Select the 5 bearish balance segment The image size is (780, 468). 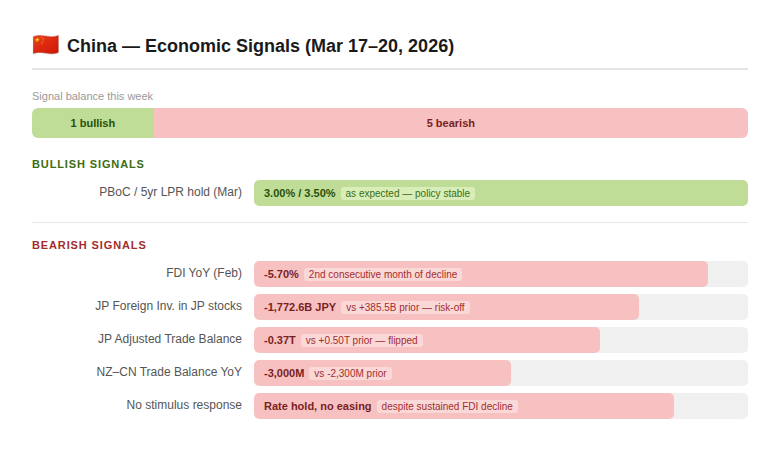coord(450,123)
